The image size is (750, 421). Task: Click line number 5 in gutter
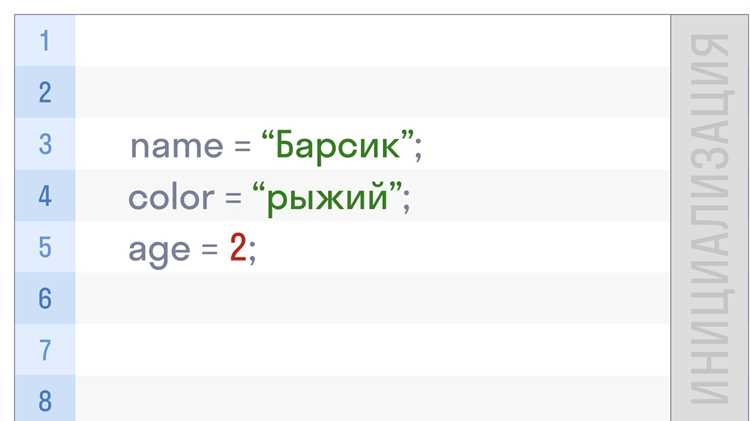click(44, 247)
